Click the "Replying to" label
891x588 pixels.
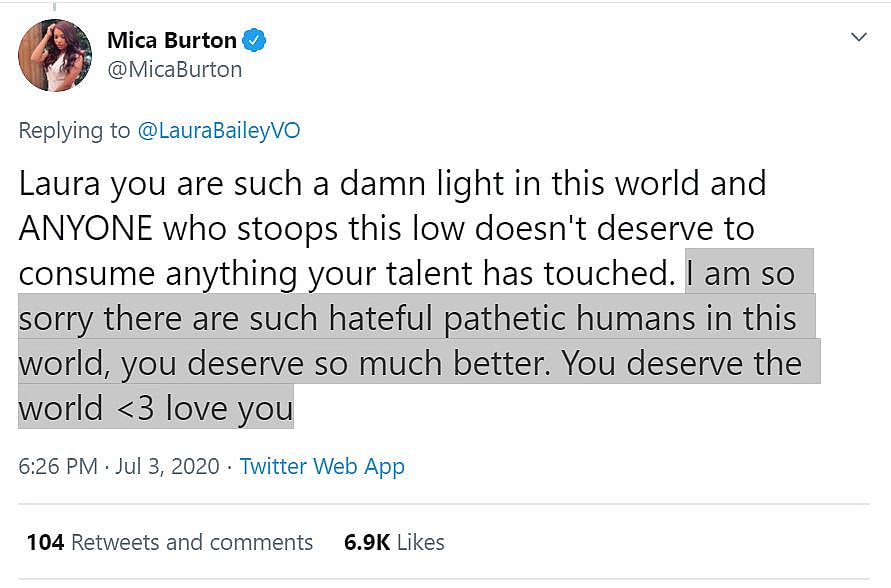point(74,130)
